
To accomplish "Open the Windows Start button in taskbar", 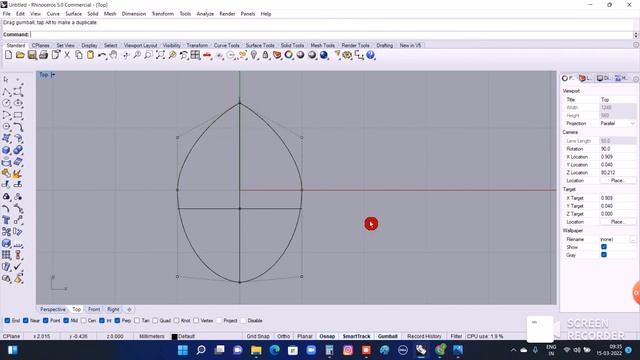I will pyautogui.click(x=183, y=350).
